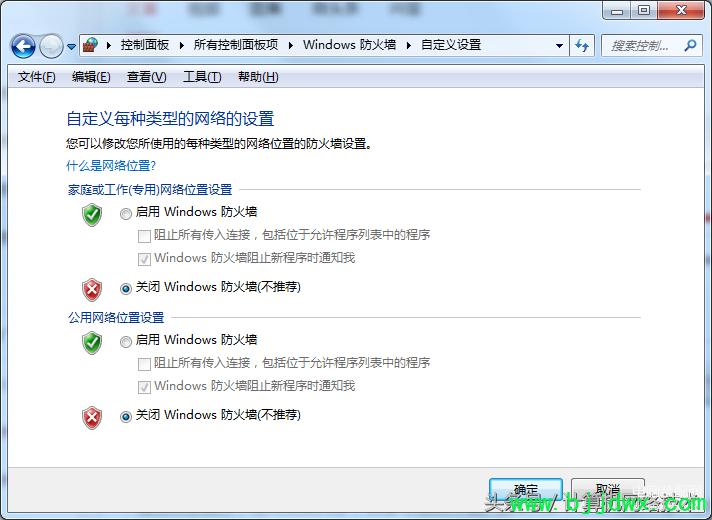The width and height of the screenshot is (712, 520).
Task: Open the 什么是网络位置? help link
Action: click(111, 165)
